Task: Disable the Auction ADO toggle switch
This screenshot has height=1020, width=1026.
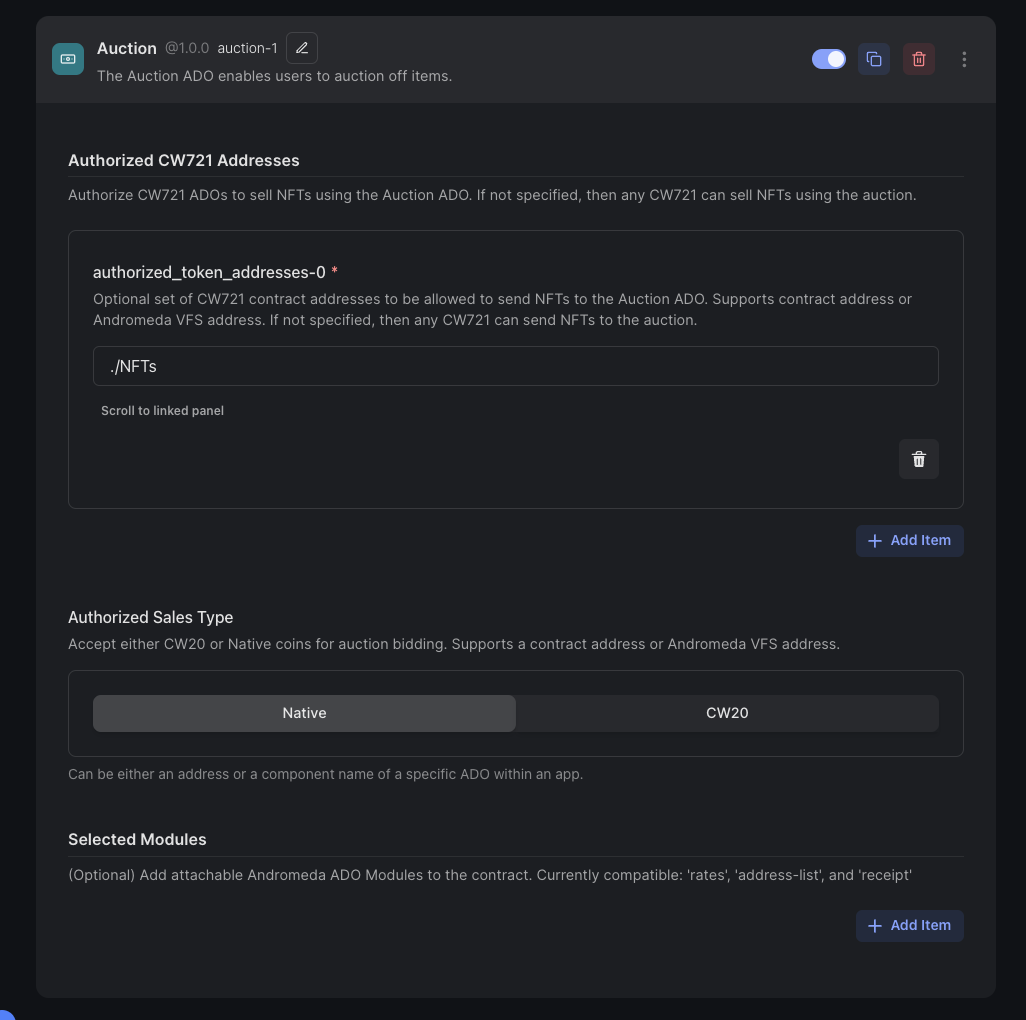Action: pos(829,59)
